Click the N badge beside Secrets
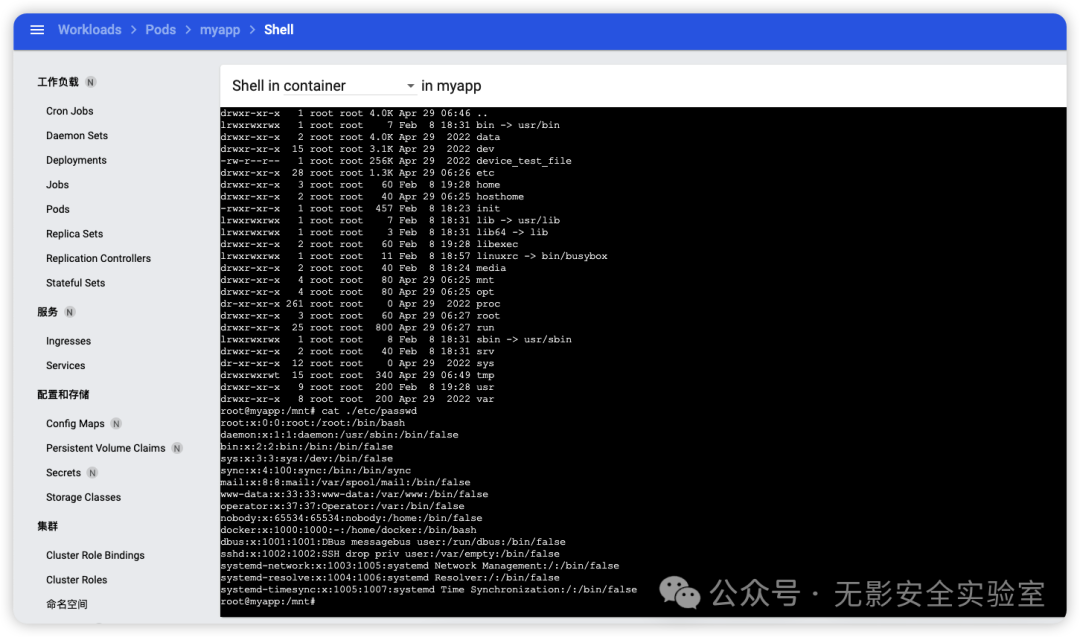The image size is (1080, 637). coord(92,473)
